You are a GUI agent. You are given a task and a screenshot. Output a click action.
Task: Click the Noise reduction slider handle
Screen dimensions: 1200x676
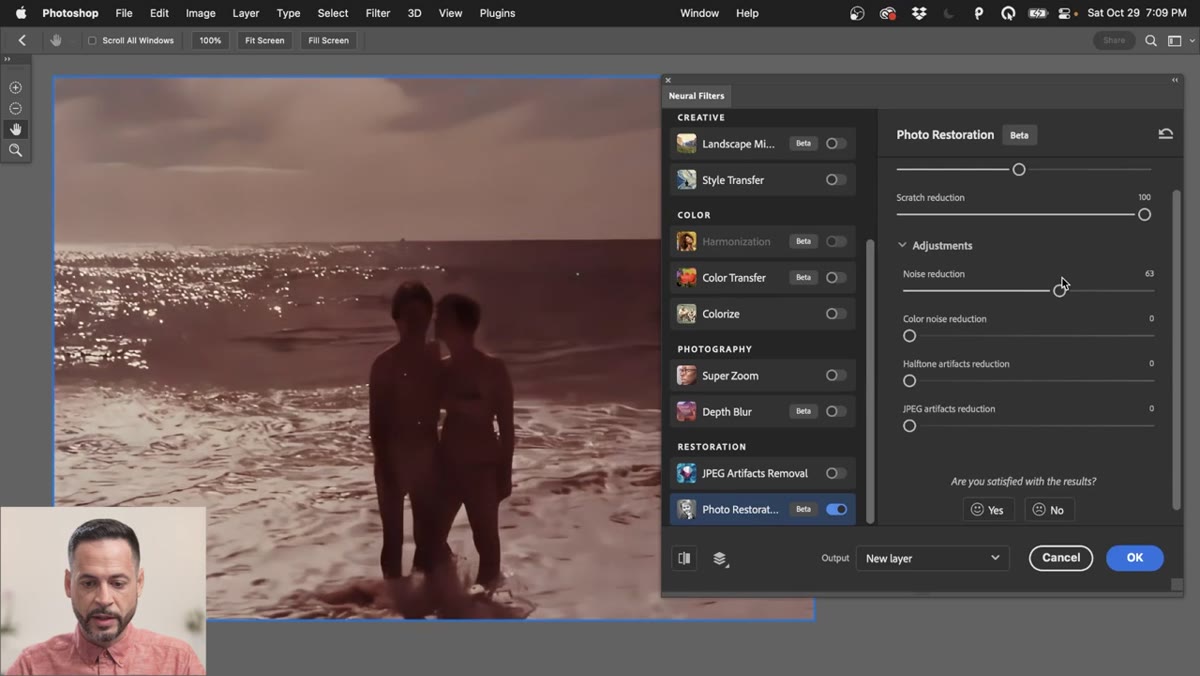1059,290
